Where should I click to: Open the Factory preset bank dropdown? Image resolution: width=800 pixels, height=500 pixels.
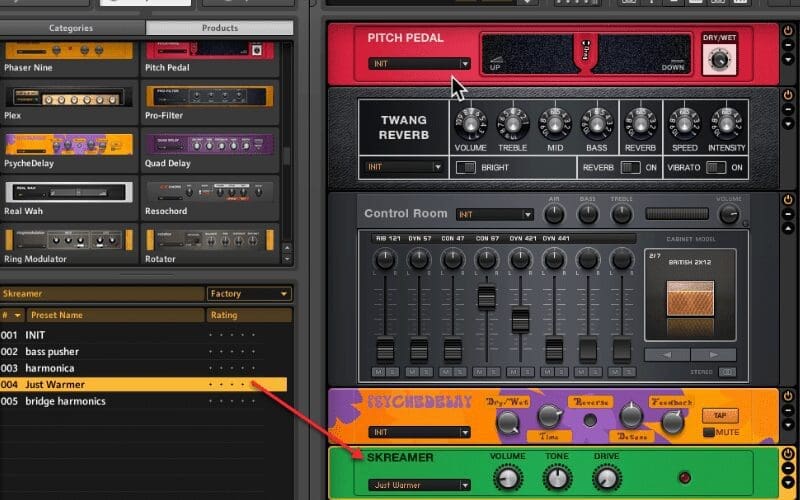click(x=249, y=293)
